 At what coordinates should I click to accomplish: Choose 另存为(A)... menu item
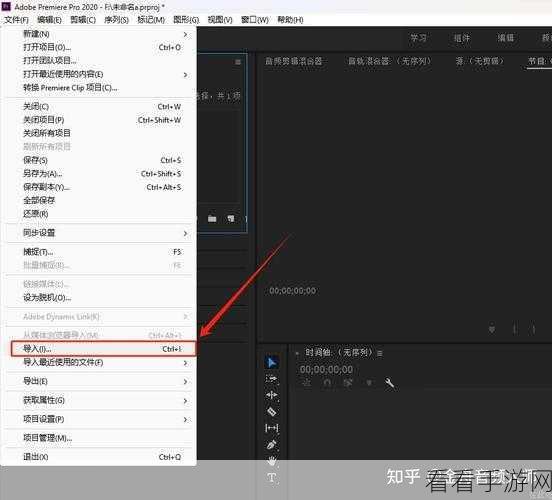click(100, 174)
